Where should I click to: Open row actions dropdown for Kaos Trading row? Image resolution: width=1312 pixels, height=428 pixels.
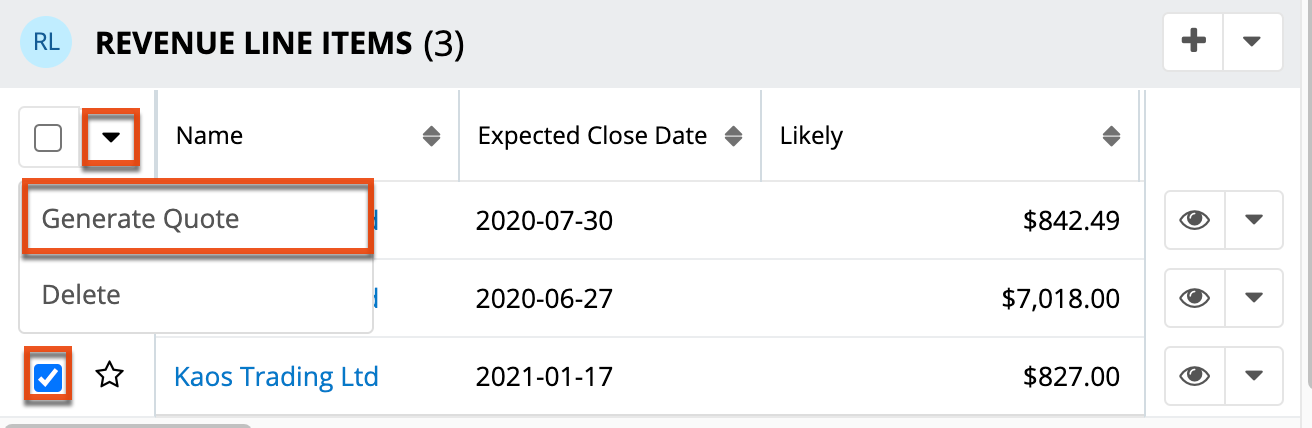(x=1252, y=376)
